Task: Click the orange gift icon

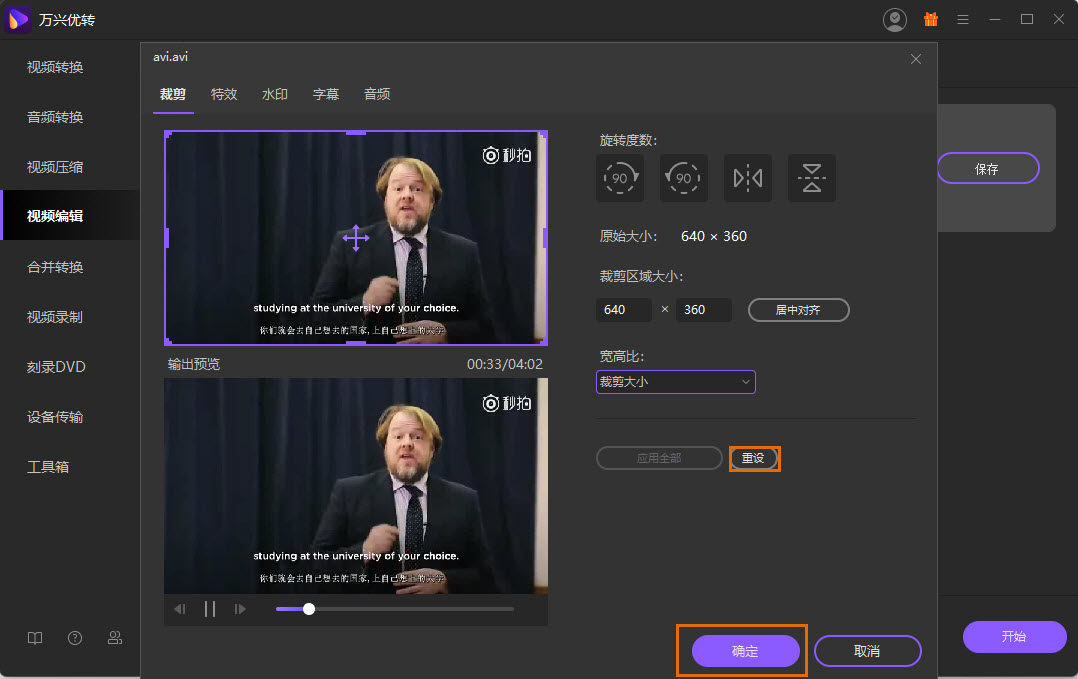Action: pyautogui.click(x=930, y=19)
